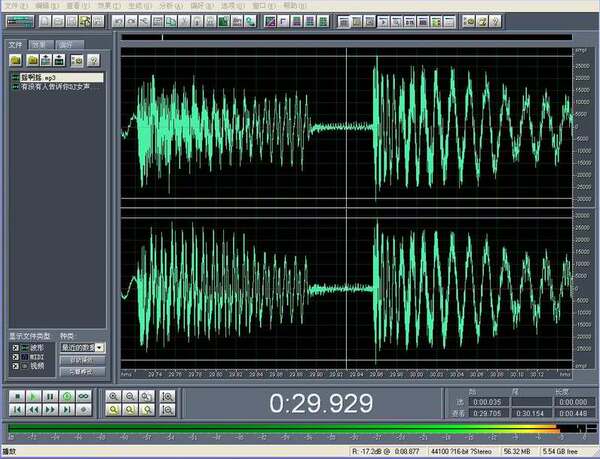Image resolution: width=600 pixels, height=459 pixels.
Task: Pause playback with the Pause button
Action: (x=49, y=396)
